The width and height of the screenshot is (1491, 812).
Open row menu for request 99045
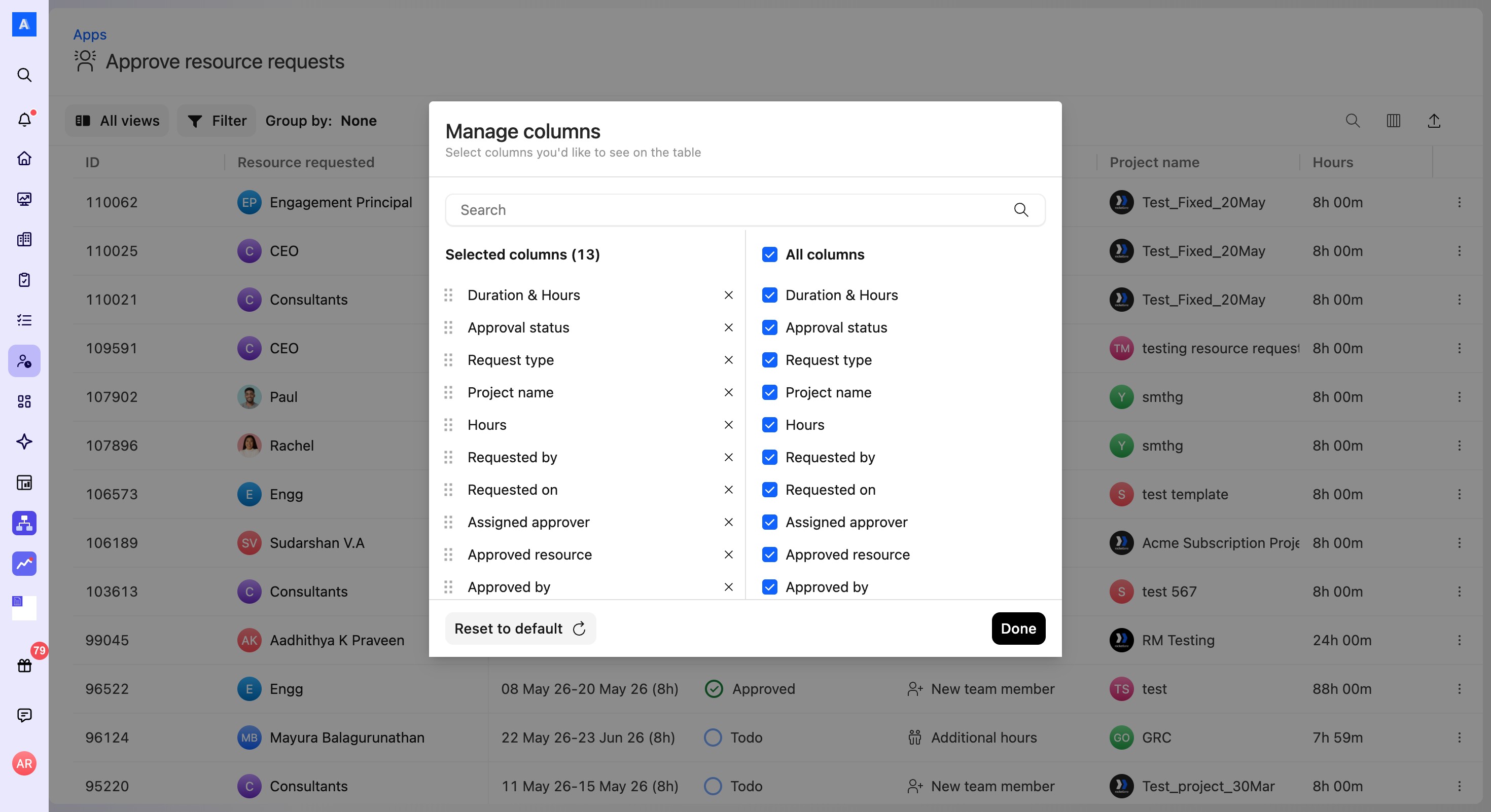[x=1459, y=640]
